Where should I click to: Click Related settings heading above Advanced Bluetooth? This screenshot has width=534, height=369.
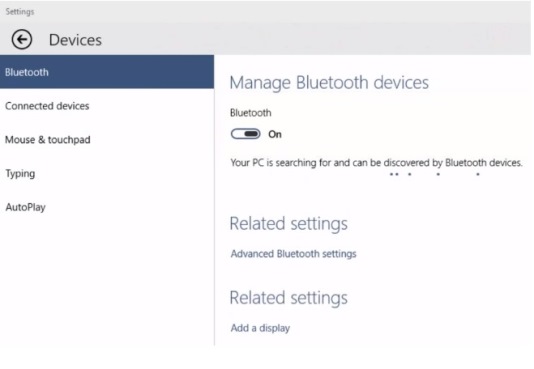(x=289, y=224)
